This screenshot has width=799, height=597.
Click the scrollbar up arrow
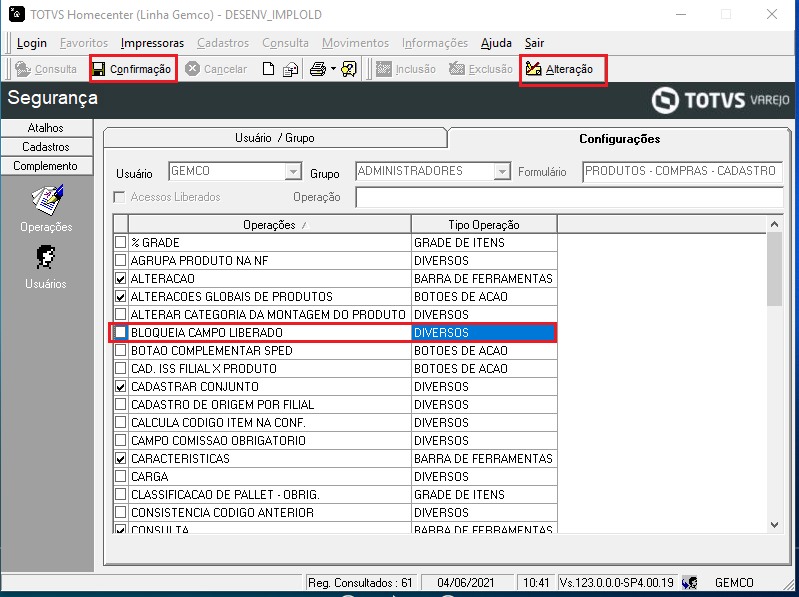775,224
